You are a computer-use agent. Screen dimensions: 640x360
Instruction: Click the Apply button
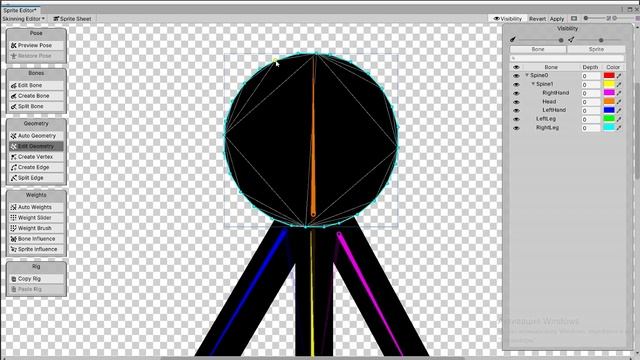coord(557,19)
